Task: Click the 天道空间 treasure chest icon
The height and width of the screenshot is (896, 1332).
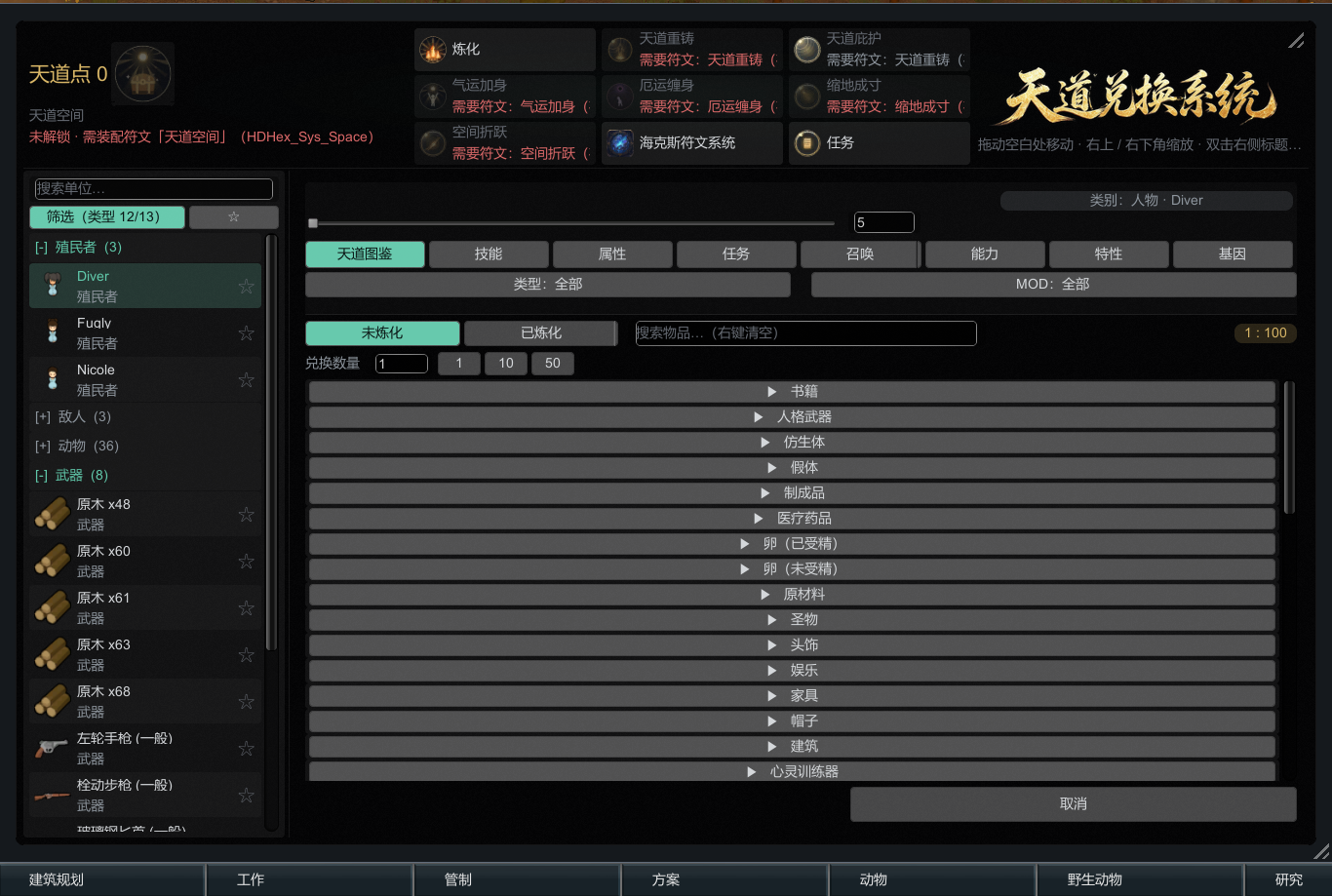Action: pyautogui.click(x=143, y=74)
